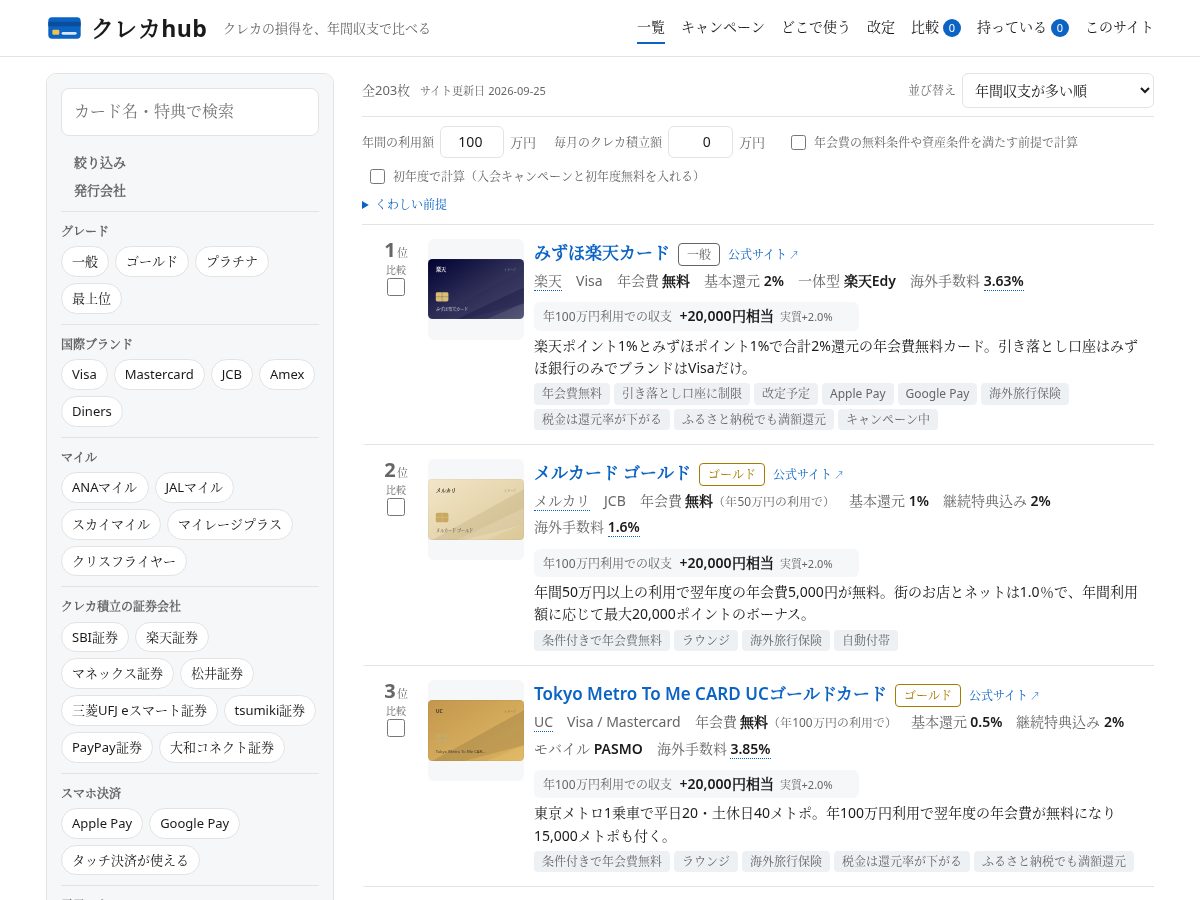Screen dimensions: 1200x900
Task: Open the どこで使う menu item
Action: [816, 28]
